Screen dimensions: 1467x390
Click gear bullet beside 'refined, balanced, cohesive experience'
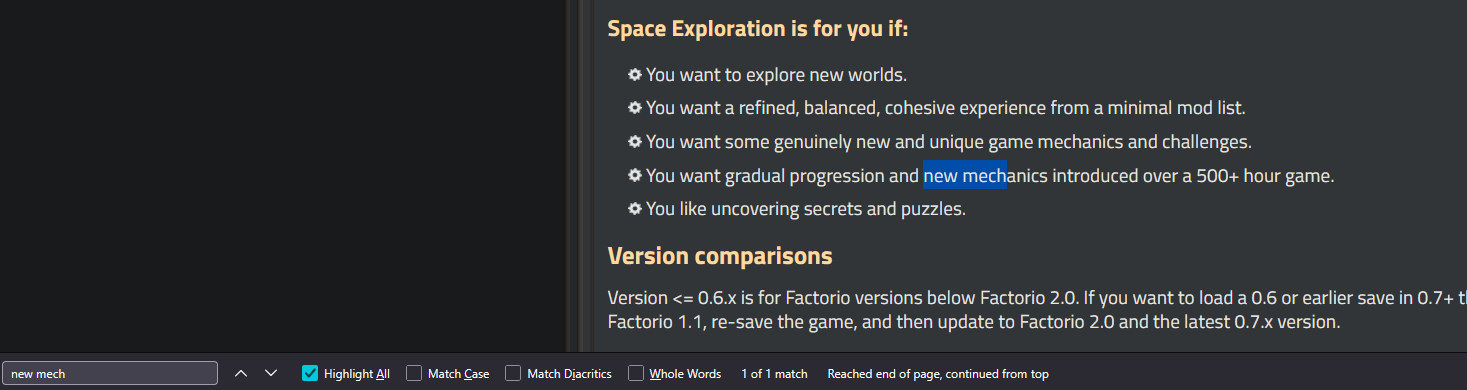[634, 108]
